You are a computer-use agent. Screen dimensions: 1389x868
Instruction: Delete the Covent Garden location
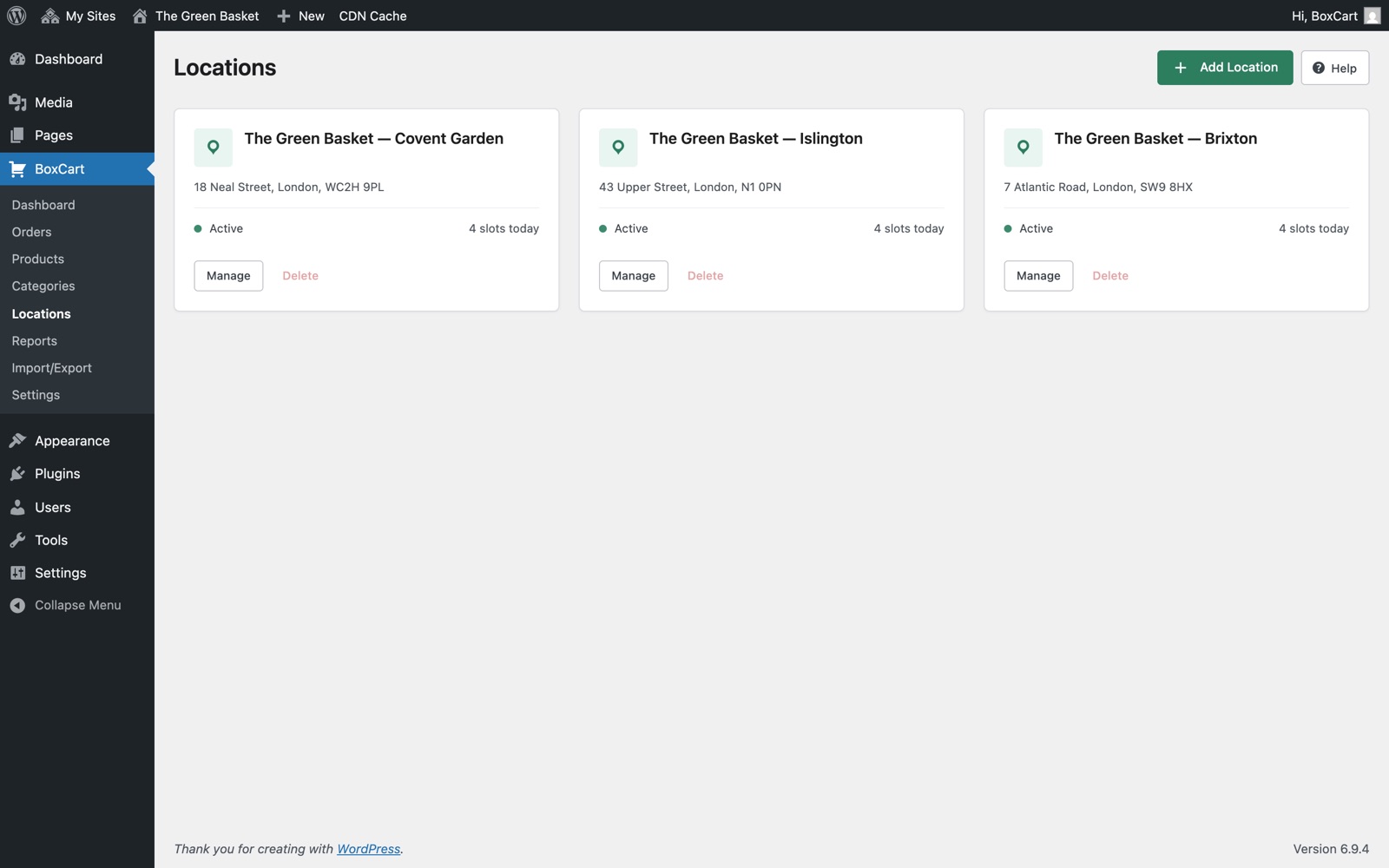click(300, 276)
